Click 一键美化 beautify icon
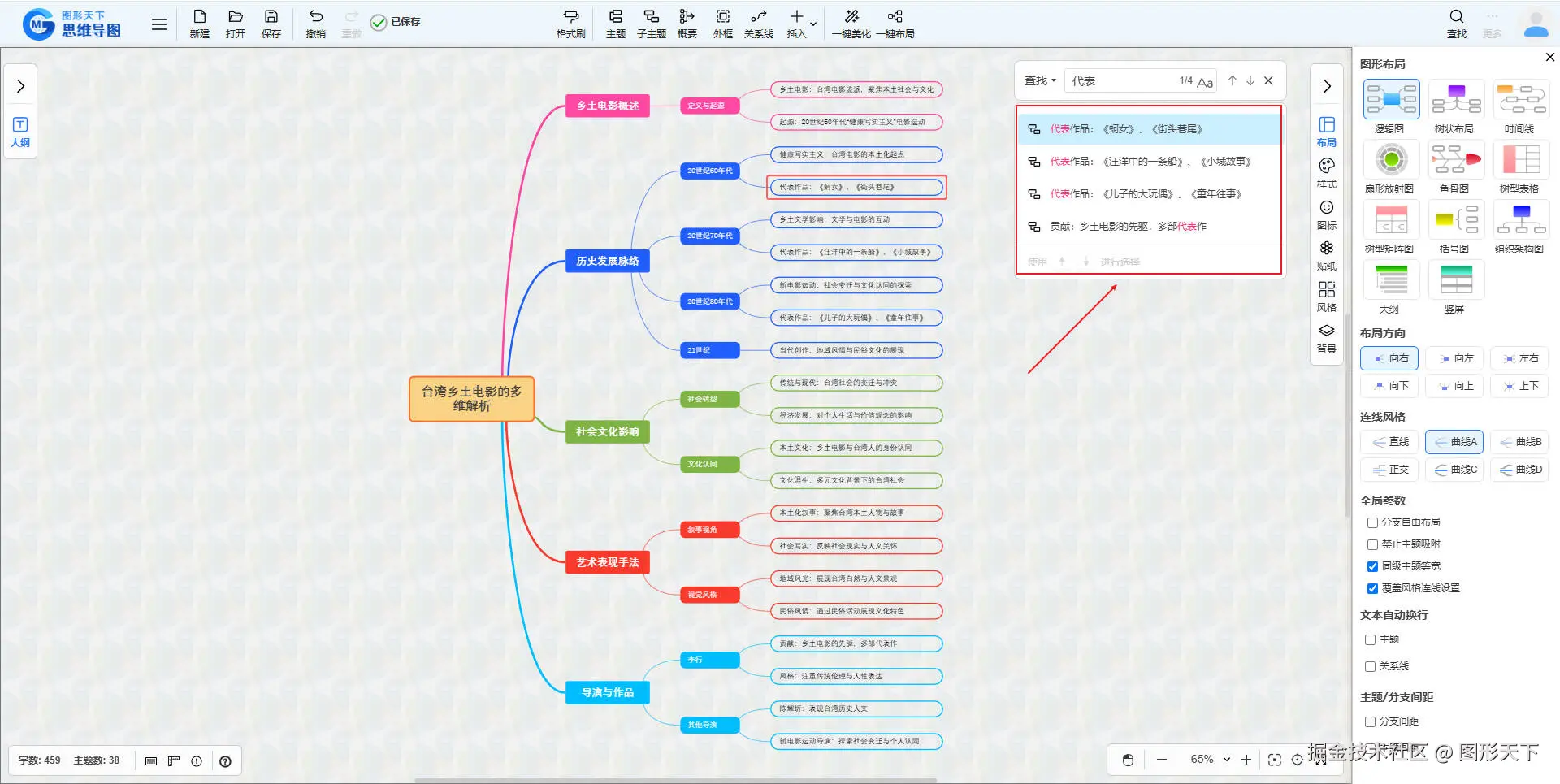The height and width of the screenshot is (784, 1560). click(x=851, y=24)
